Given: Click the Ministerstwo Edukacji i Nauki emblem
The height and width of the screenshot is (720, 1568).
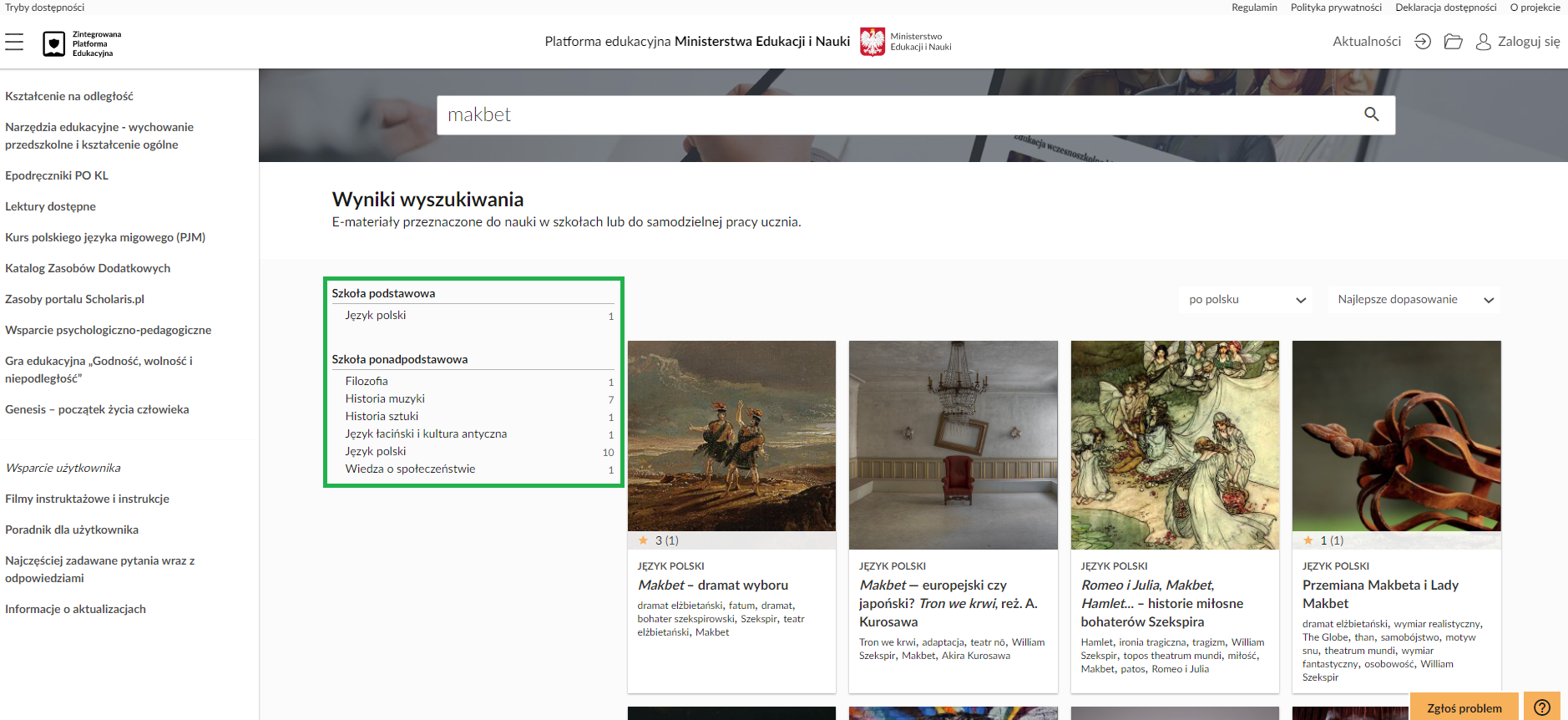Looking at the screenshot, I should point(873,42).
